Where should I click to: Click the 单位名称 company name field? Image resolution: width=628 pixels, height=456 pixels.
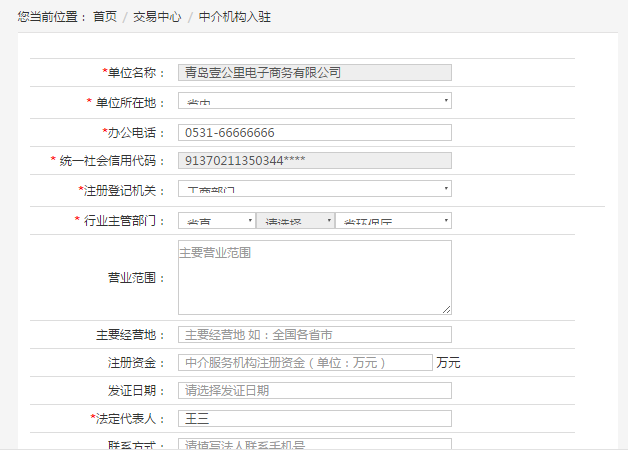pyautogui.click(x=314, y=73)
